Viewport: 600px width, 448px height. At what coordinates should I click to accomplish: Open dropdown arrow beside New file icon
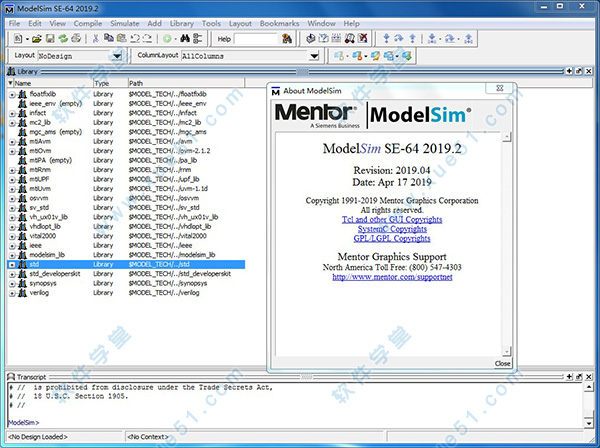[27, 39]
